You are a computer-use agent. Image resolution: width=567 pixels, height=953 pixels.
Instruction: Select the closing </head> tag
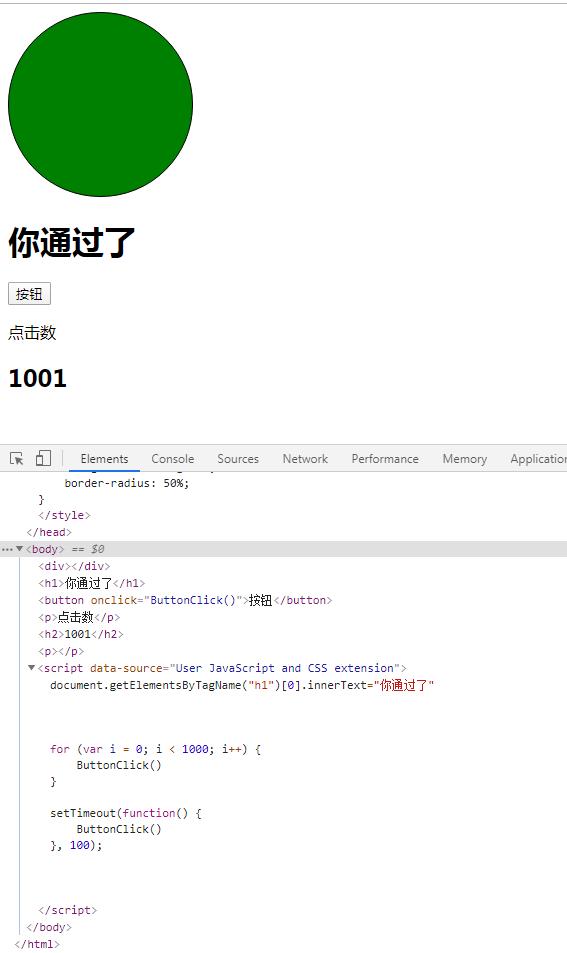point(49,532)
